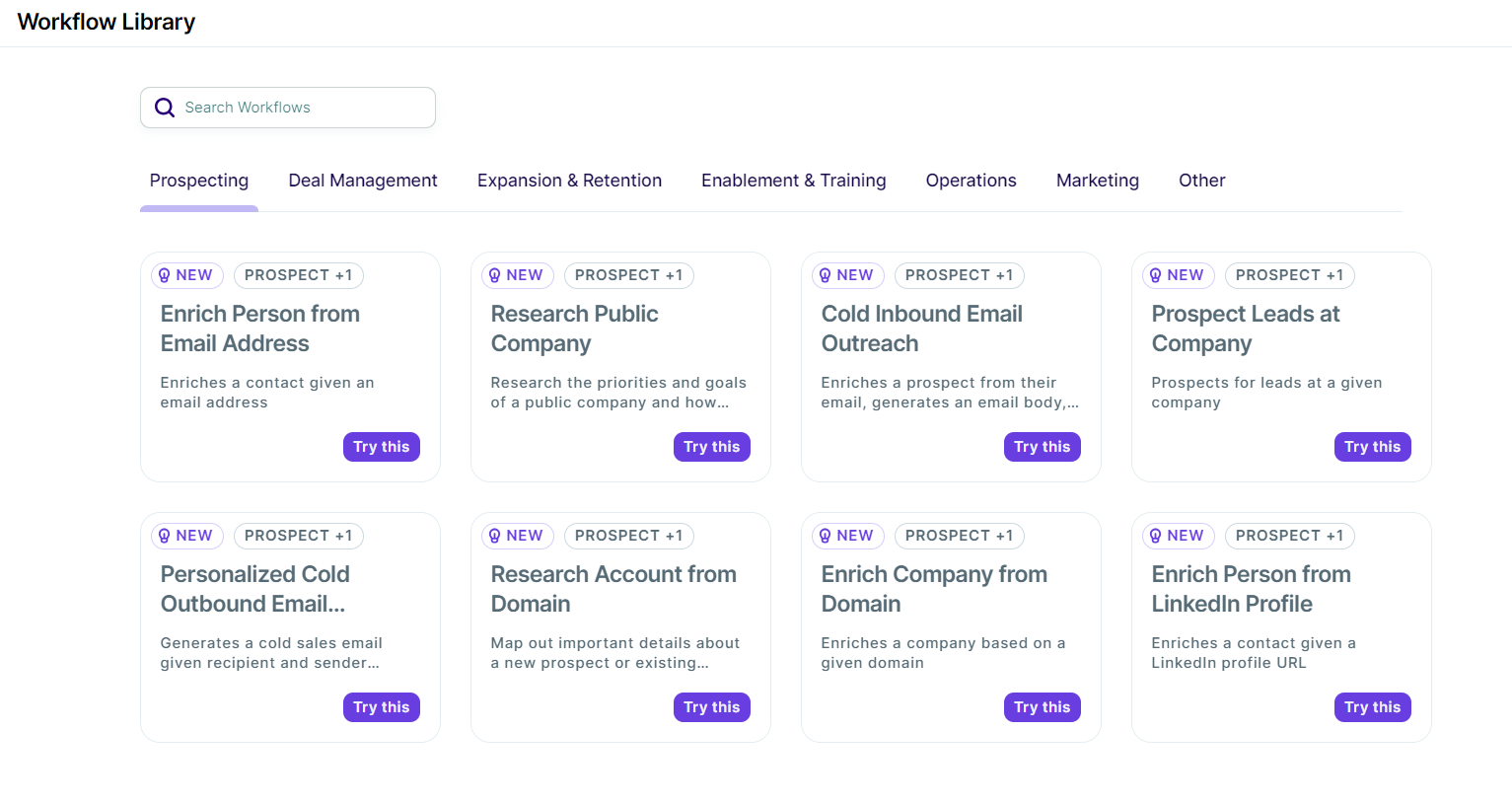Click the Enrich Person from Email Address title
This screenshot has width=1512, height=804.
pos(260,329)
